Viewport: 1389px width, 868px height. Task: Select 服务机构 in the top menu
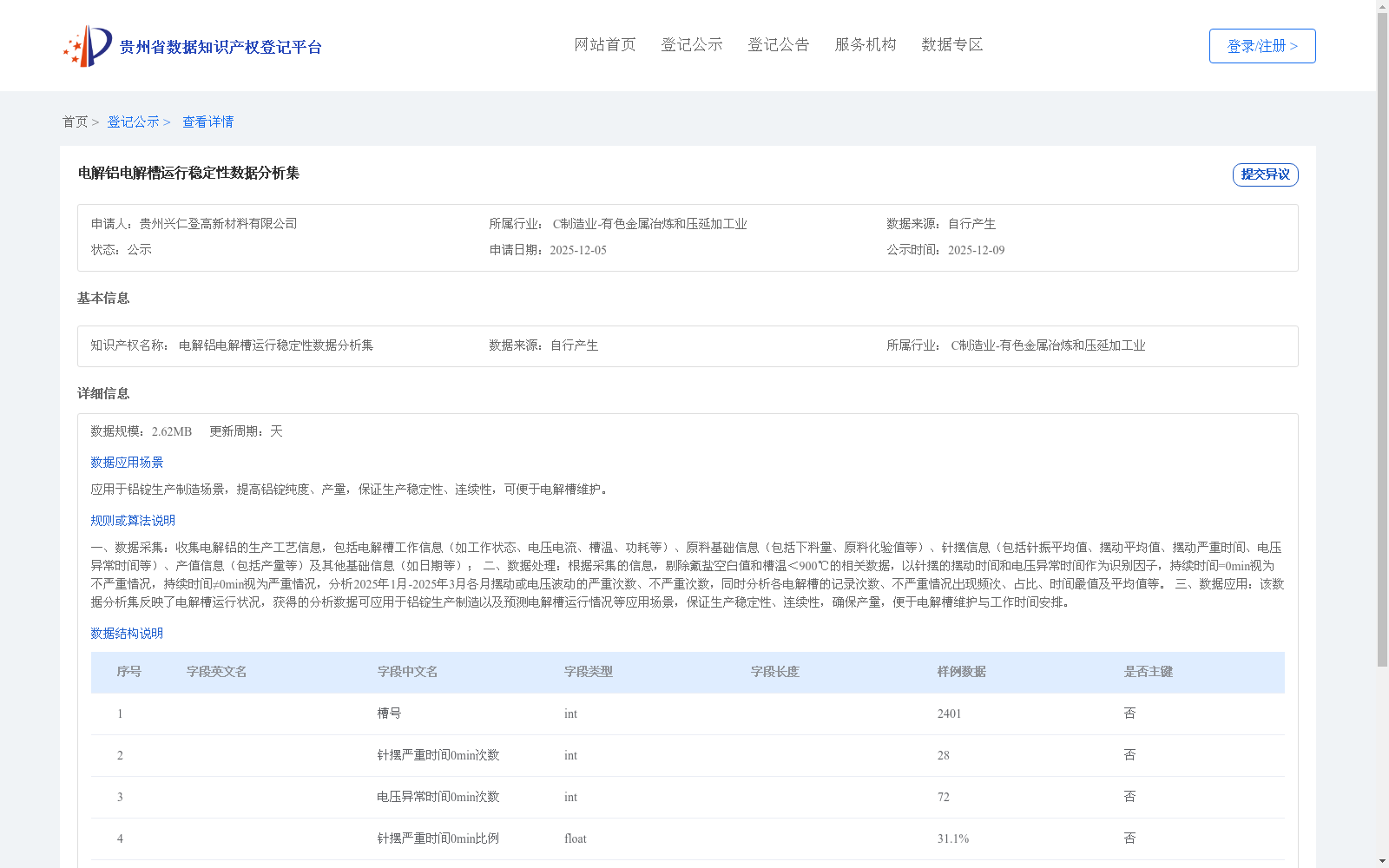point(866,45)
